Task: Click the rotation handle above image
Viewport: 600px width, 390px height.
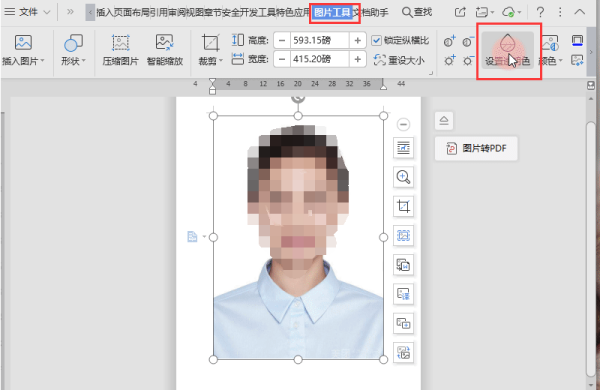Action: point(298,98)
